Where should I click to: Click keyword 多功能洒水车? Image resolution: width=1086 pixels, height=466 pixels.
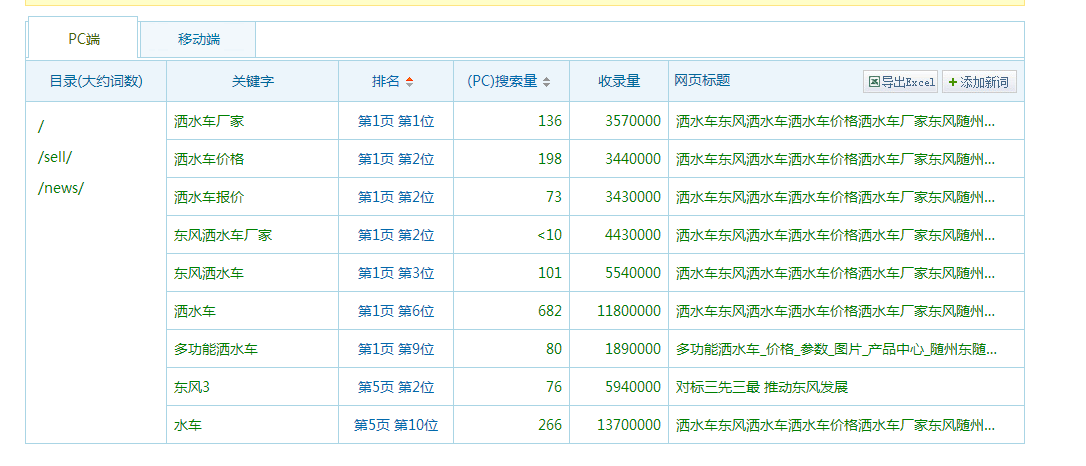(x=216, y=349)
